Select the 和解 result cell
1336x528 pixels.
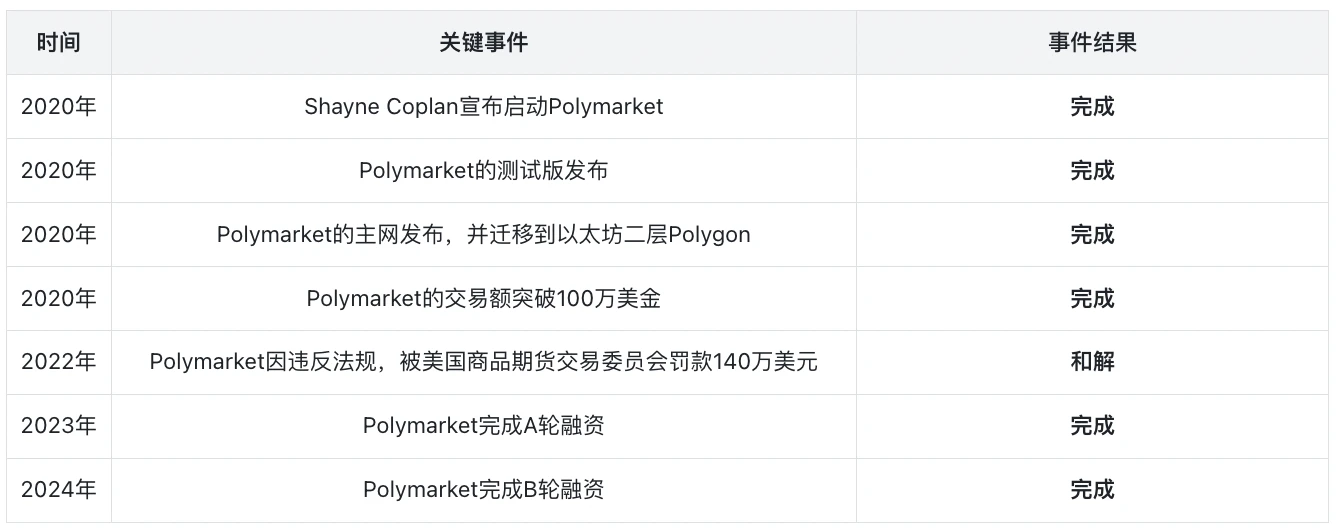1092,362
